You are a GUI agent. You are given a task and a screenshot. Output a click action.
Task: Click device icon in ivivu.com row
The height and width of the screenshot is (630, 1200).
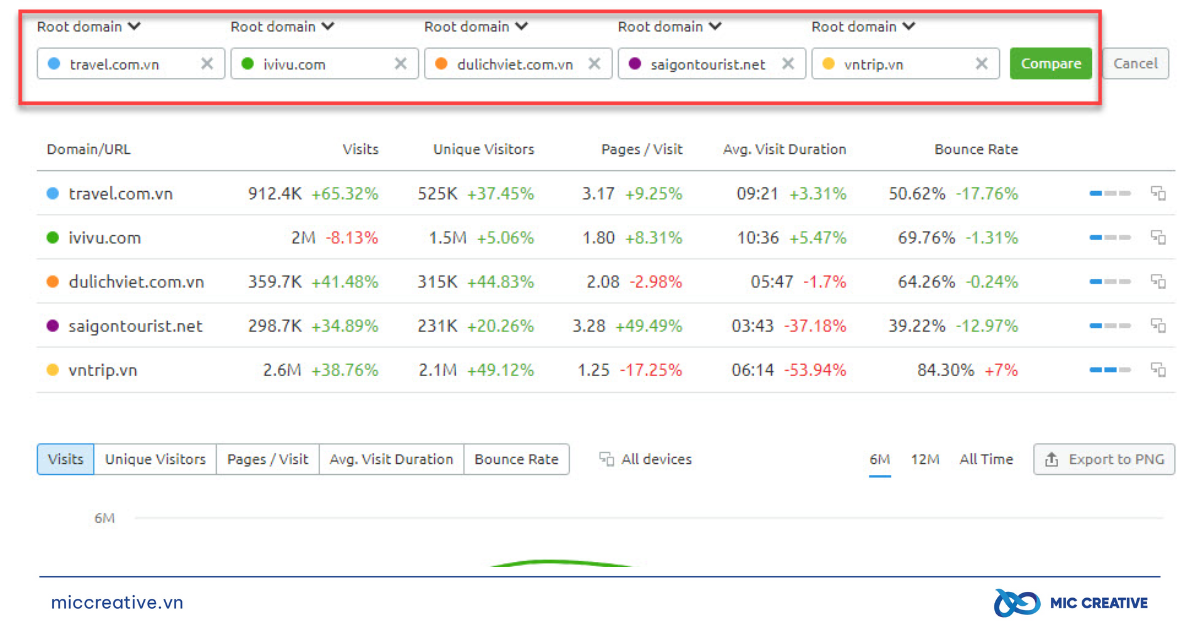1158,237
